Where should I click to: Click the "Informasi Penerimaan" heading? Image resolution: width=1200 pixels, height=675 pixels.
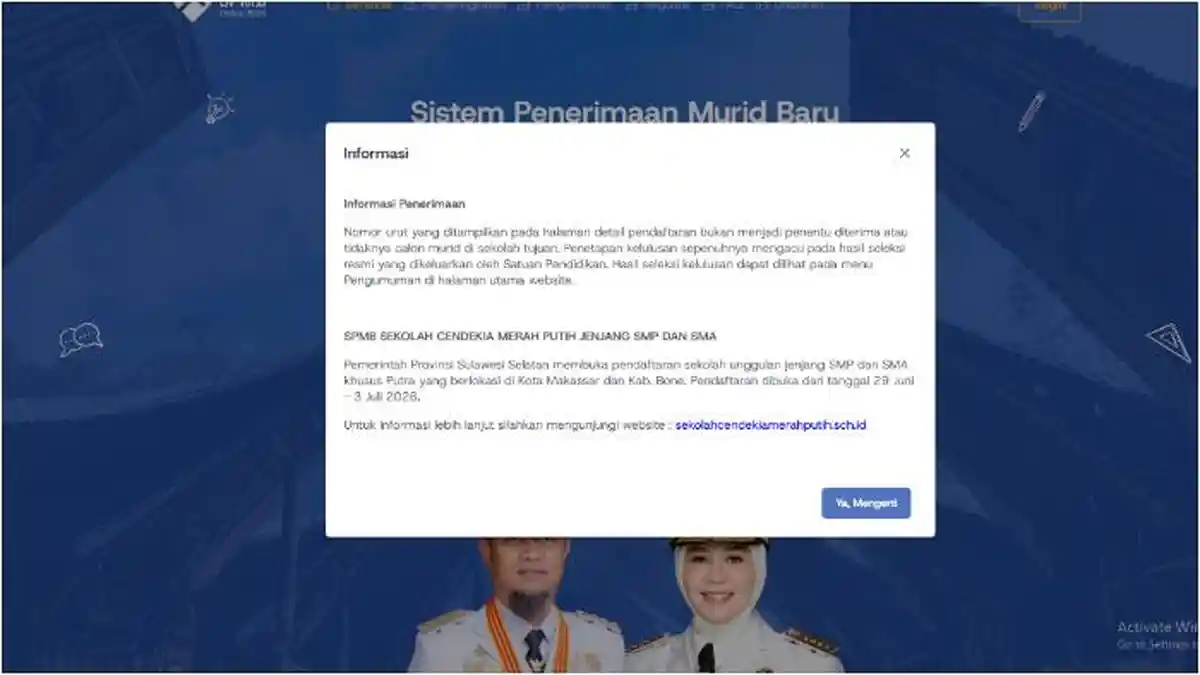pyautogui.click(x=404, y=203)
